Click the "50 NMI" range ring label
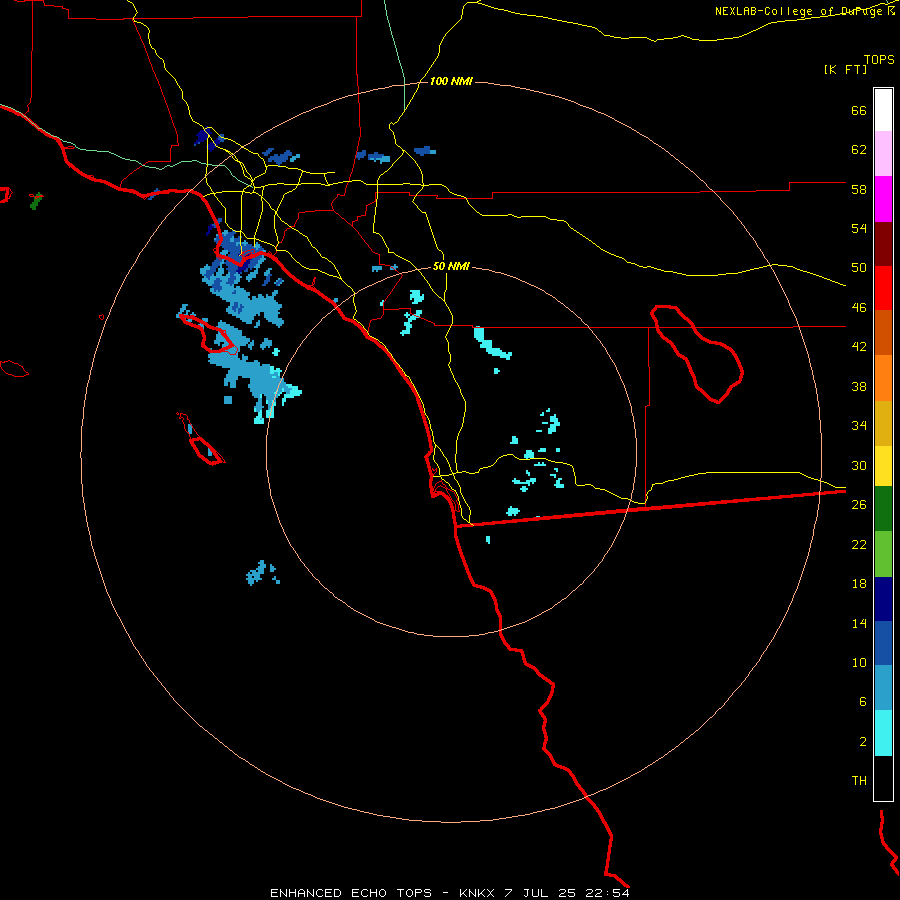This screenshot has height=900, width=900. point(451,266)
